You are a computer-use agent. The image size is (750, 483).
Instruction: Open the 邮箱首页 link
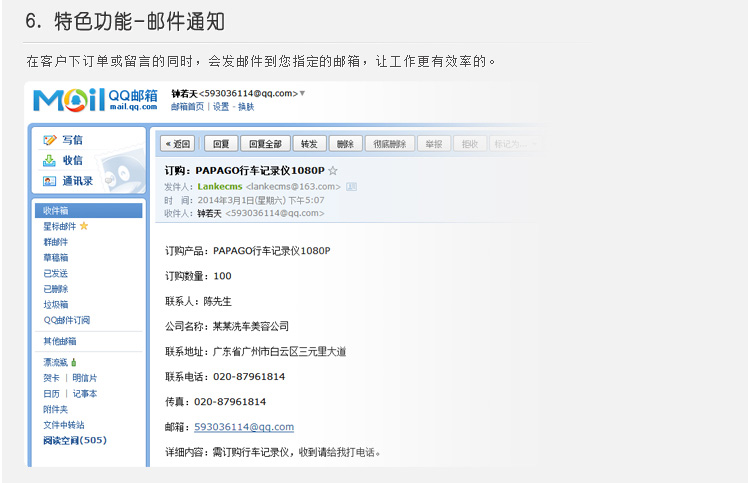tap(188, 107)
